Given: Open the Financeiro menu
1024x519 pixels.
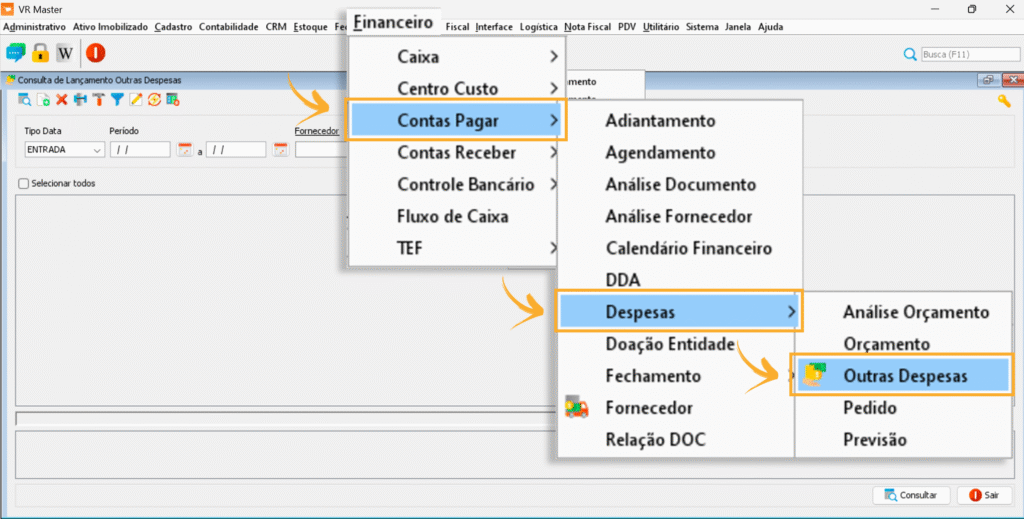Looking at the screenshot, I should pos(393,22).
